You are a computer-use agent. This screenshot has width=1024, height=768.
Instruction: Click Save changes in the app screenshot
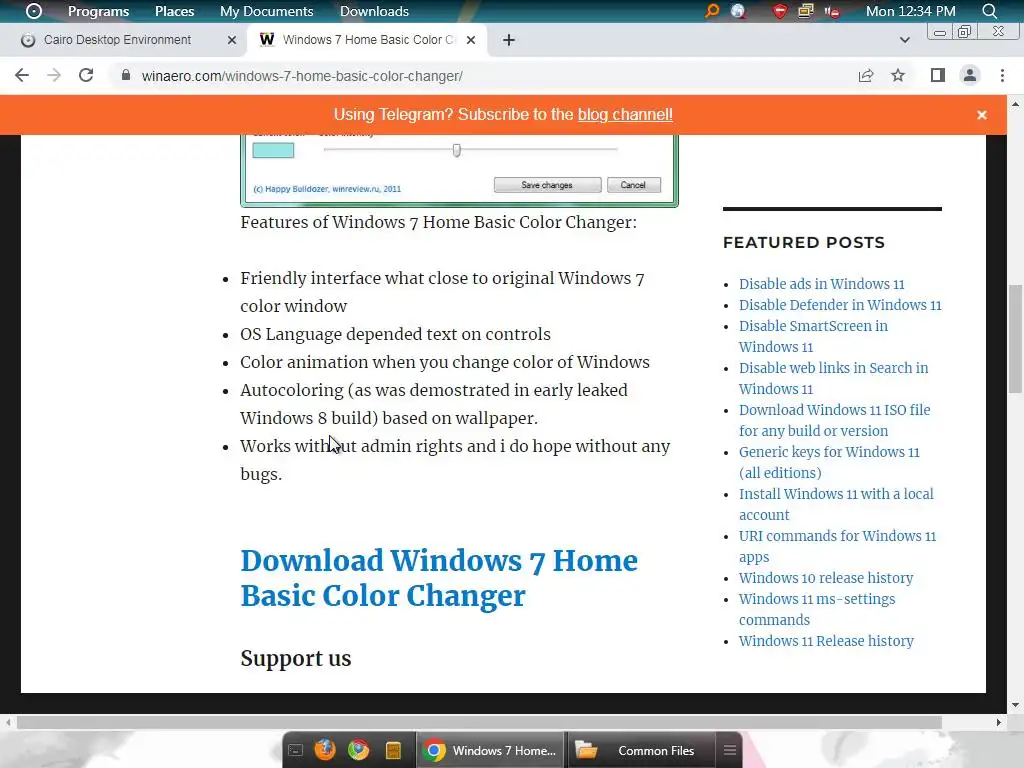click(x=547, y=185)
